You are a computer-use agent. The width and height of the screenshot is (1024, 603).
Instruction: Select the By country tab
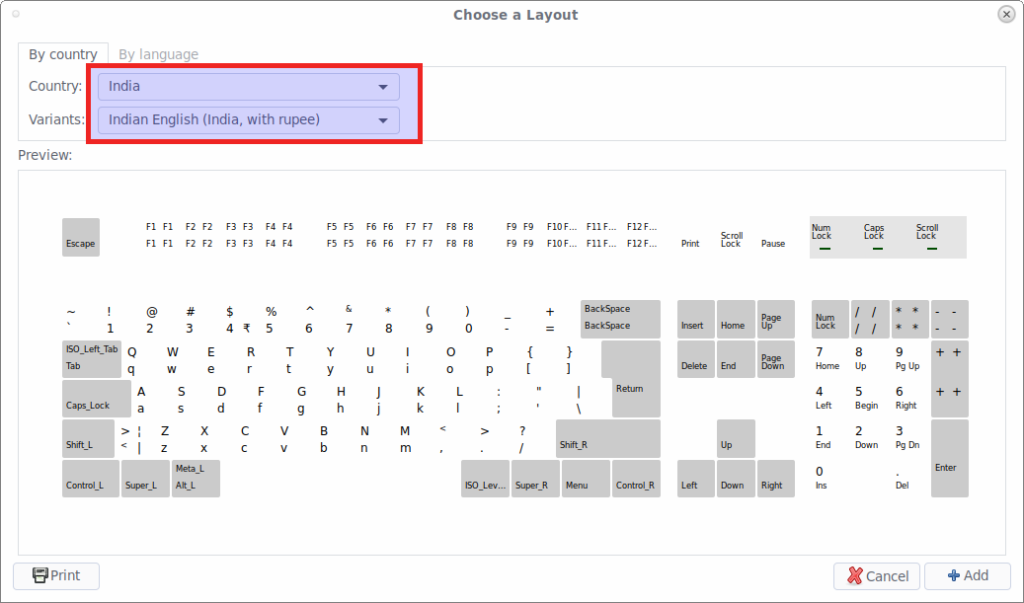pos(63,54)
